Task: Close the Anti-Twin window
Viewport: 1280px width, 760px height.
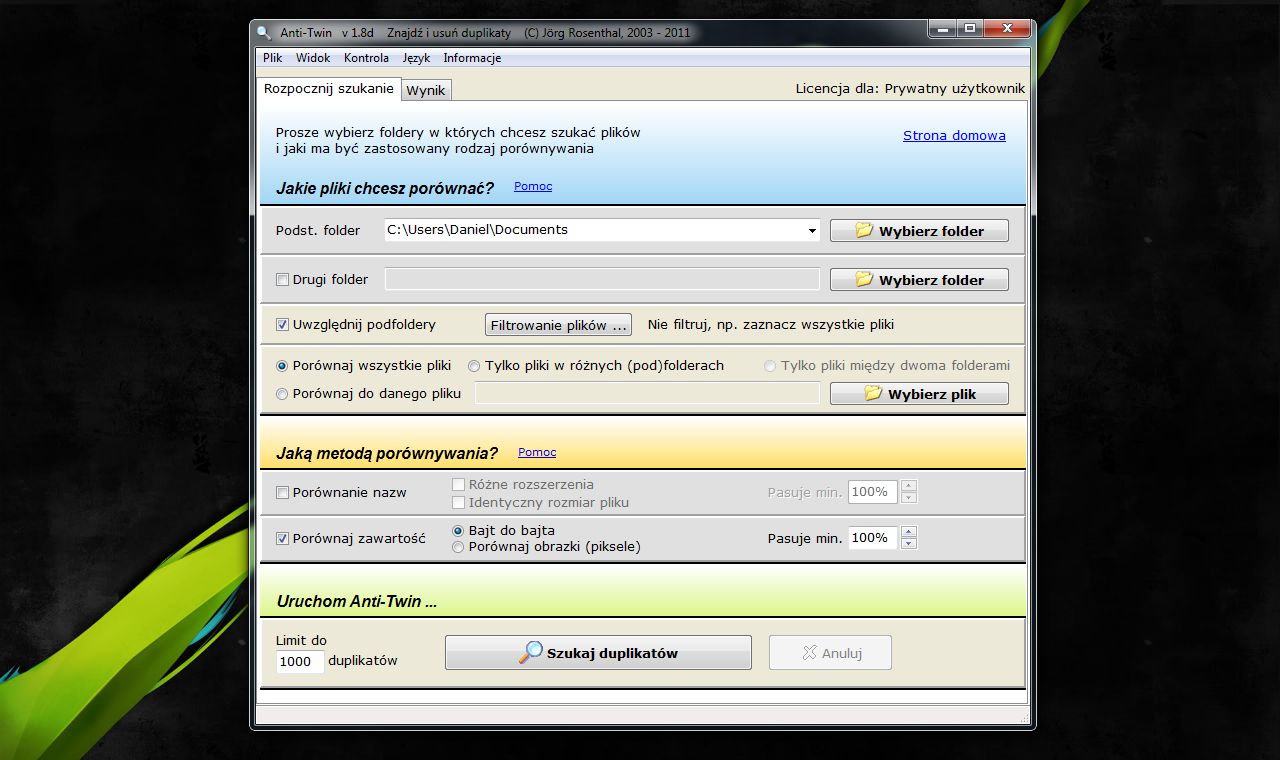Action: (1005, 30)
